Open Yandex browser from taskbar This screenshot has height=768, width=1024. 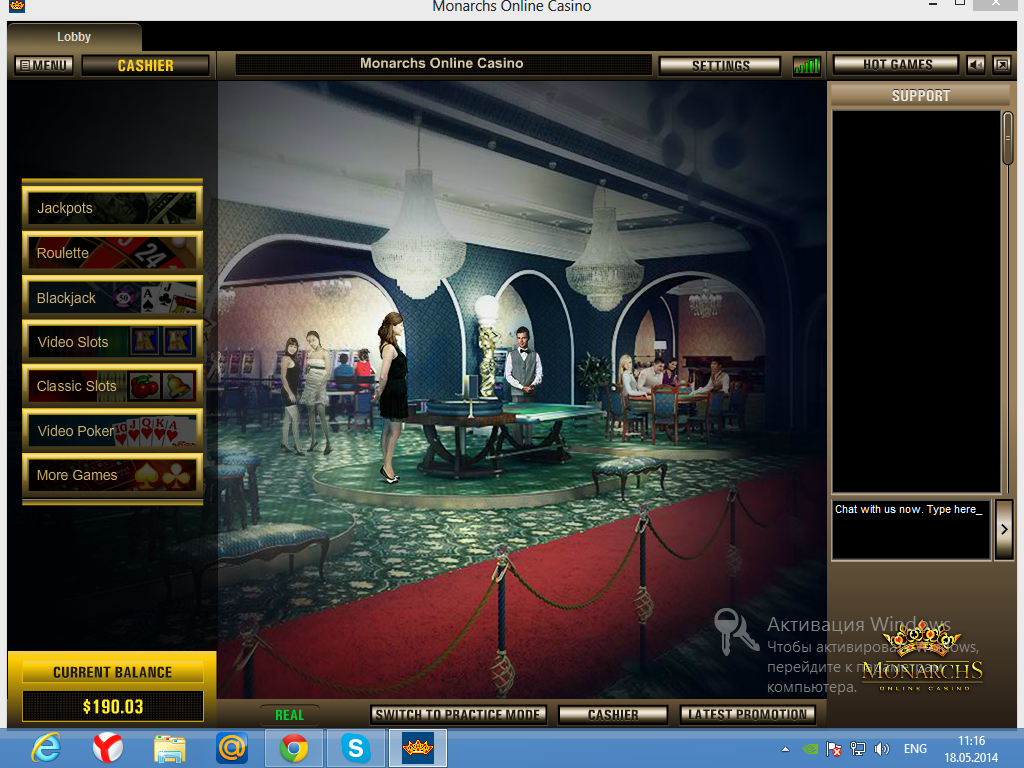click(x=108, y=748)
